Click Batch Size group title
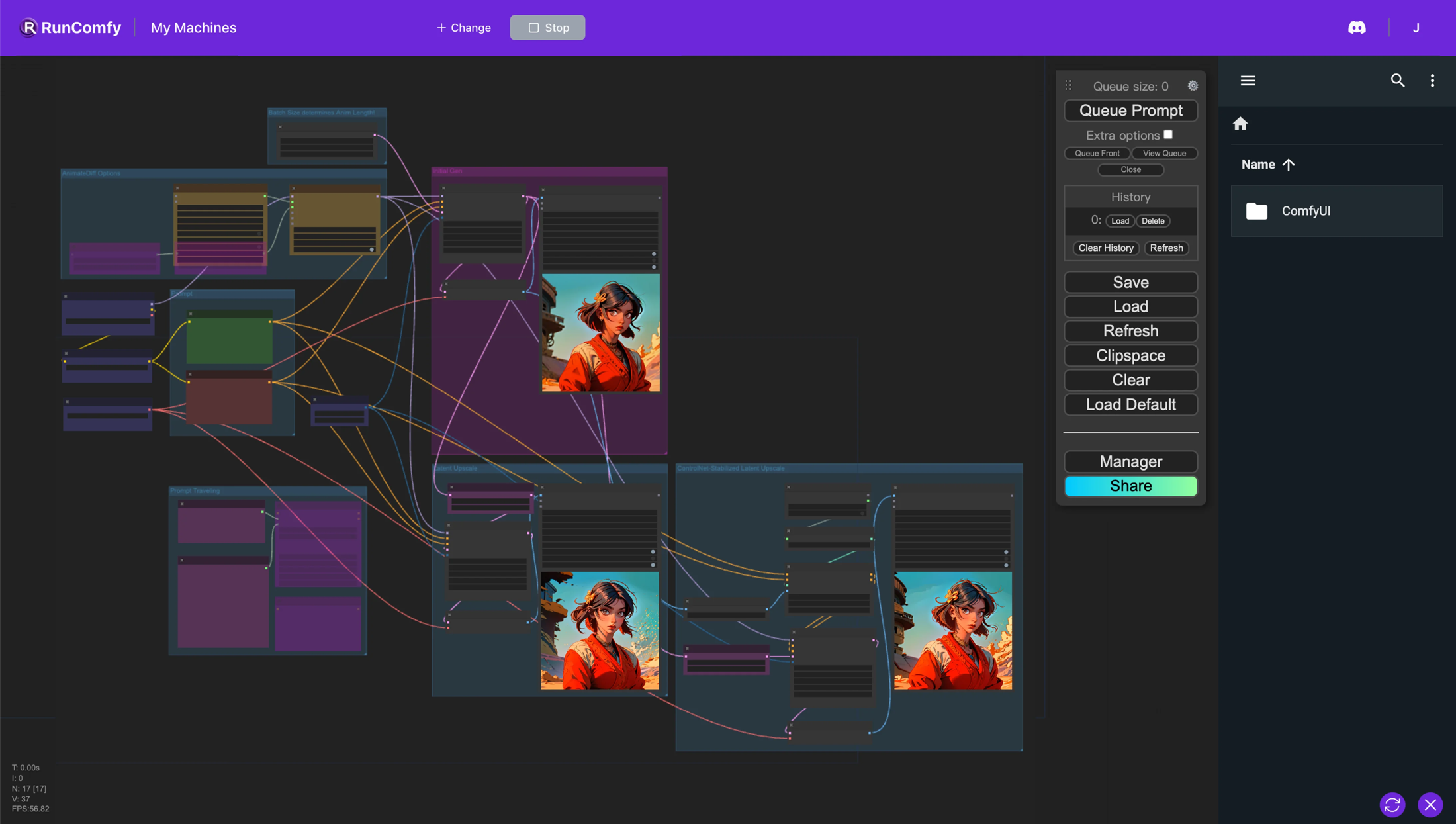The width and height of the screenshot is (1456, 824). point(322,113)
